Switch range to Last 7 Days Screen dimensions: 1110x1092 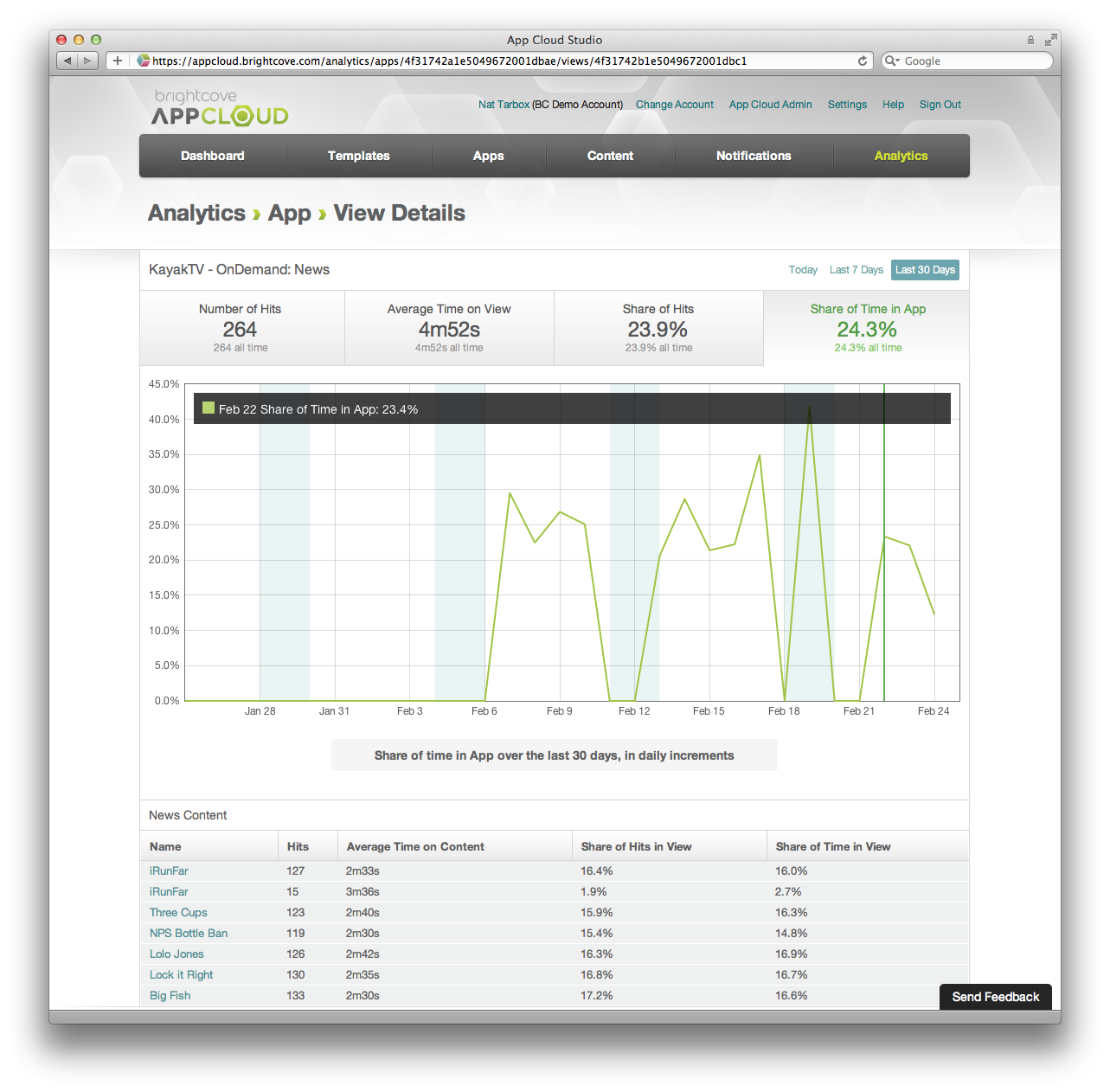pos(857,270)
